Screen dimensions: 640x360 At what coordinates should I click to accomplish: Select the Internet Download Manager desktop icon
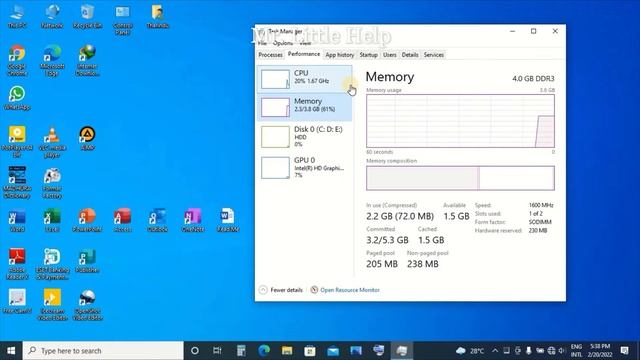(87, 61)
